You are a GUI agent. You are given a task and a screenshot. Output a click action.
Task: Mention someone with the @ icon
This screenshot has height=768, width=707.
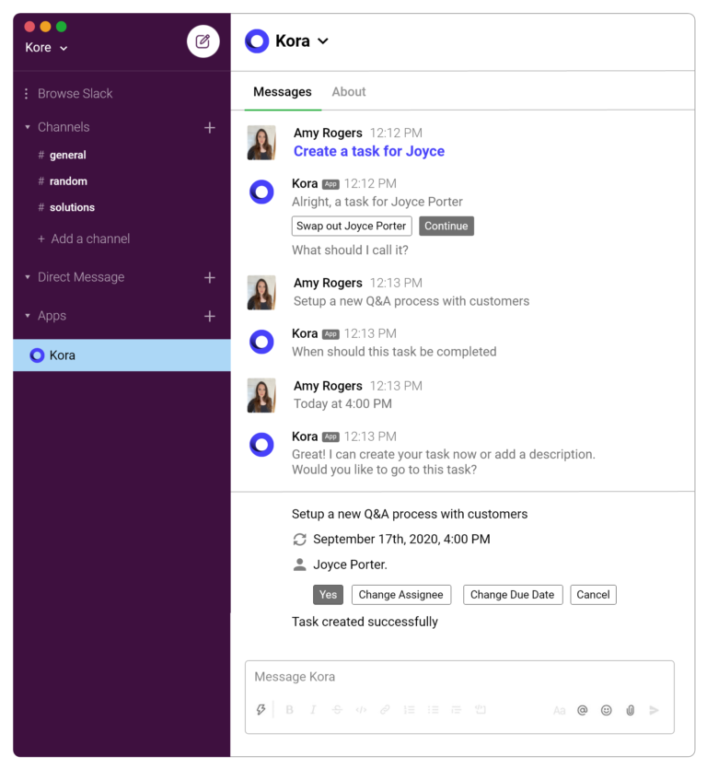pyautogui.click(x=582, y=710)
